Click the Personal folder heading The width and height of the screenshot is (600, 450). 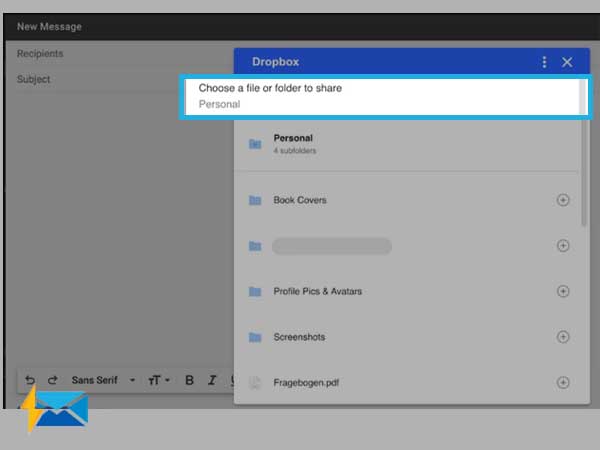[x=293, y=138]
